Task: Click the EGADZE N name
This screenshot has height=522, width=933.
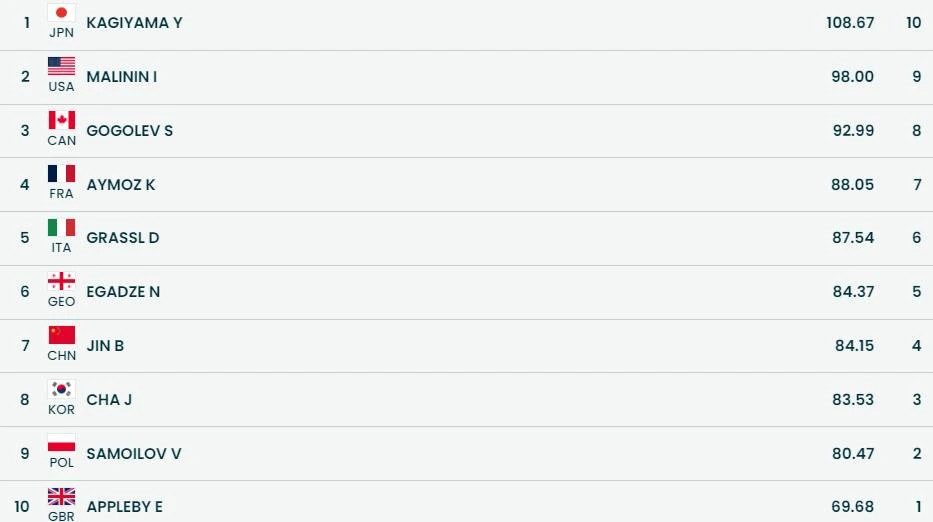Action: tap(123, 292)
